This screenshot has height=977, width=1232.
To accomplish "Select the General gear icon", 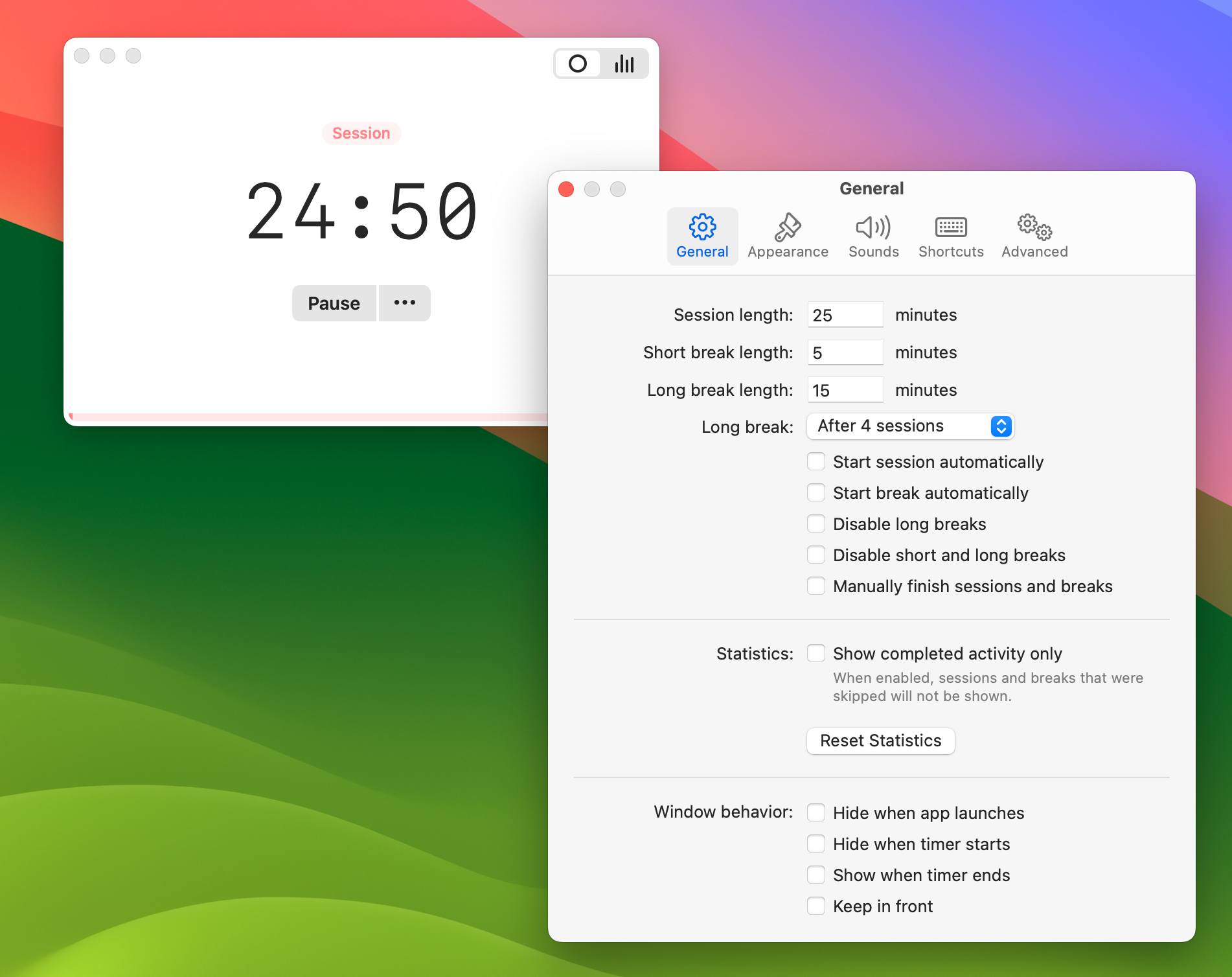I will (x=702, y=236).
